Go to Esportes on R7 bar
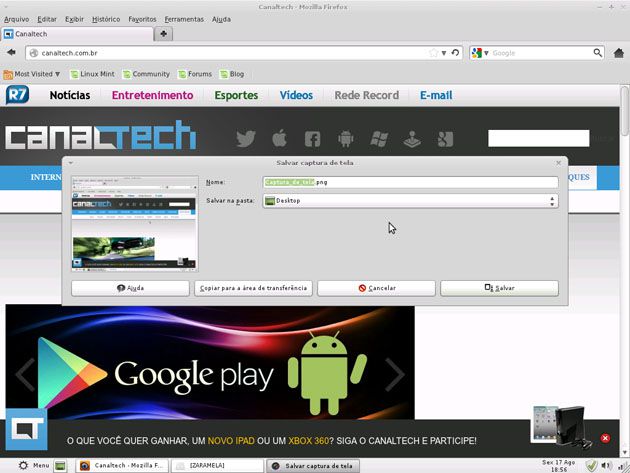This screenshot has height=473, width=630. [236, 95]
